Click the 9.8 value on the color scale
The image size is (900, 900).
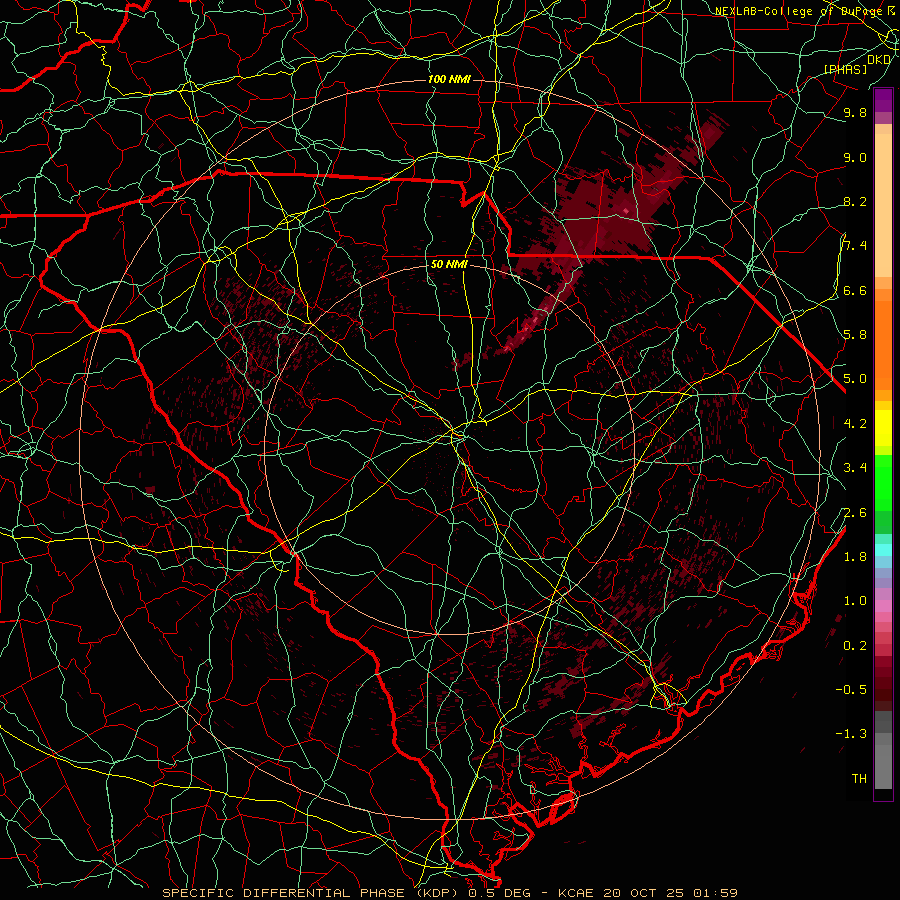pos(855,112)
